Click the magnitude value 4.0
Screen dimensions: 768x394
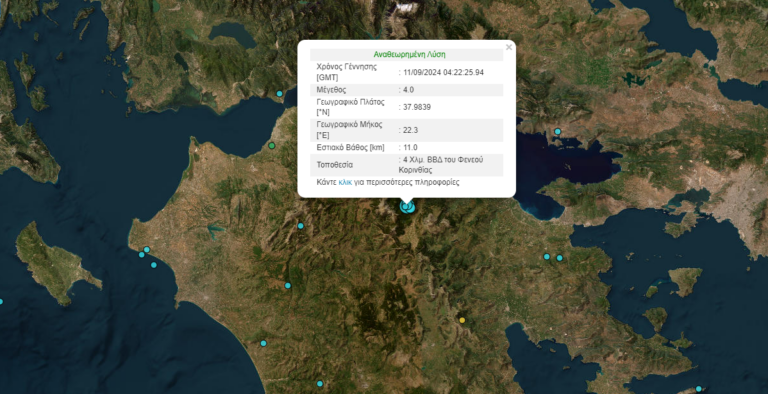(x=408, y=90)
